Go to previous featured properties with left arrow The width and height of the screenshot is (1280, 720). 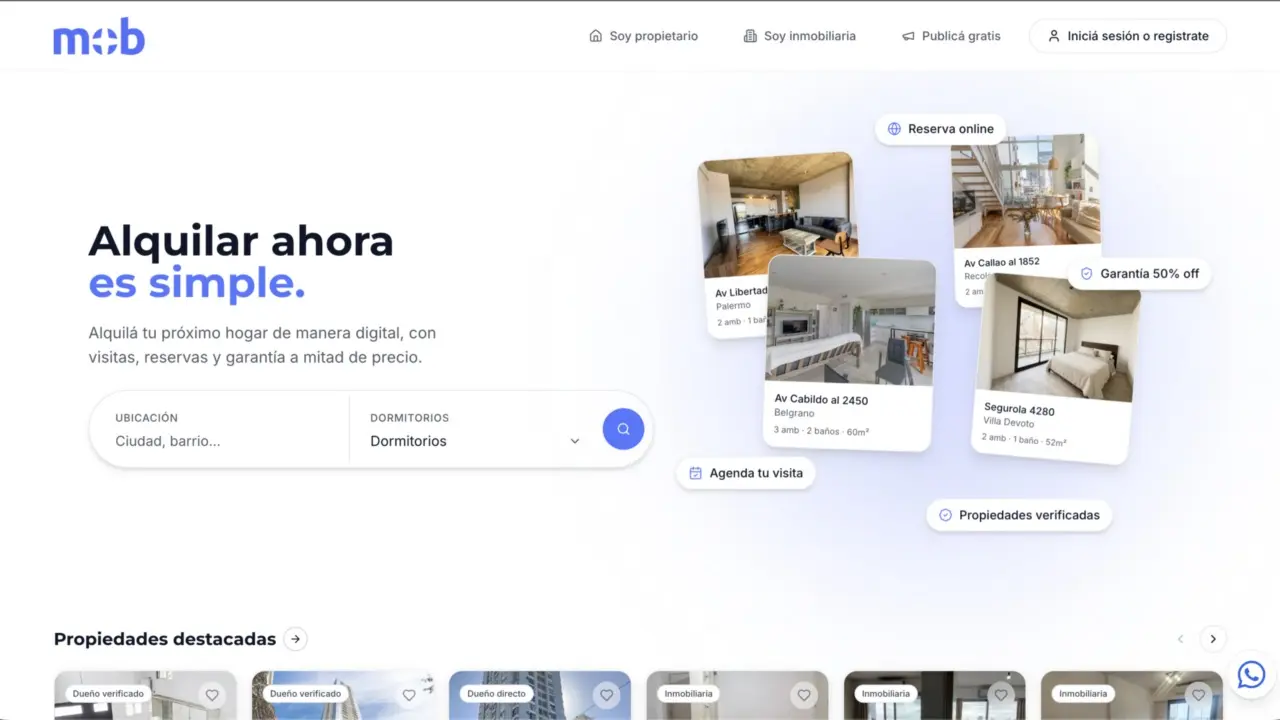pos(1180,639)
